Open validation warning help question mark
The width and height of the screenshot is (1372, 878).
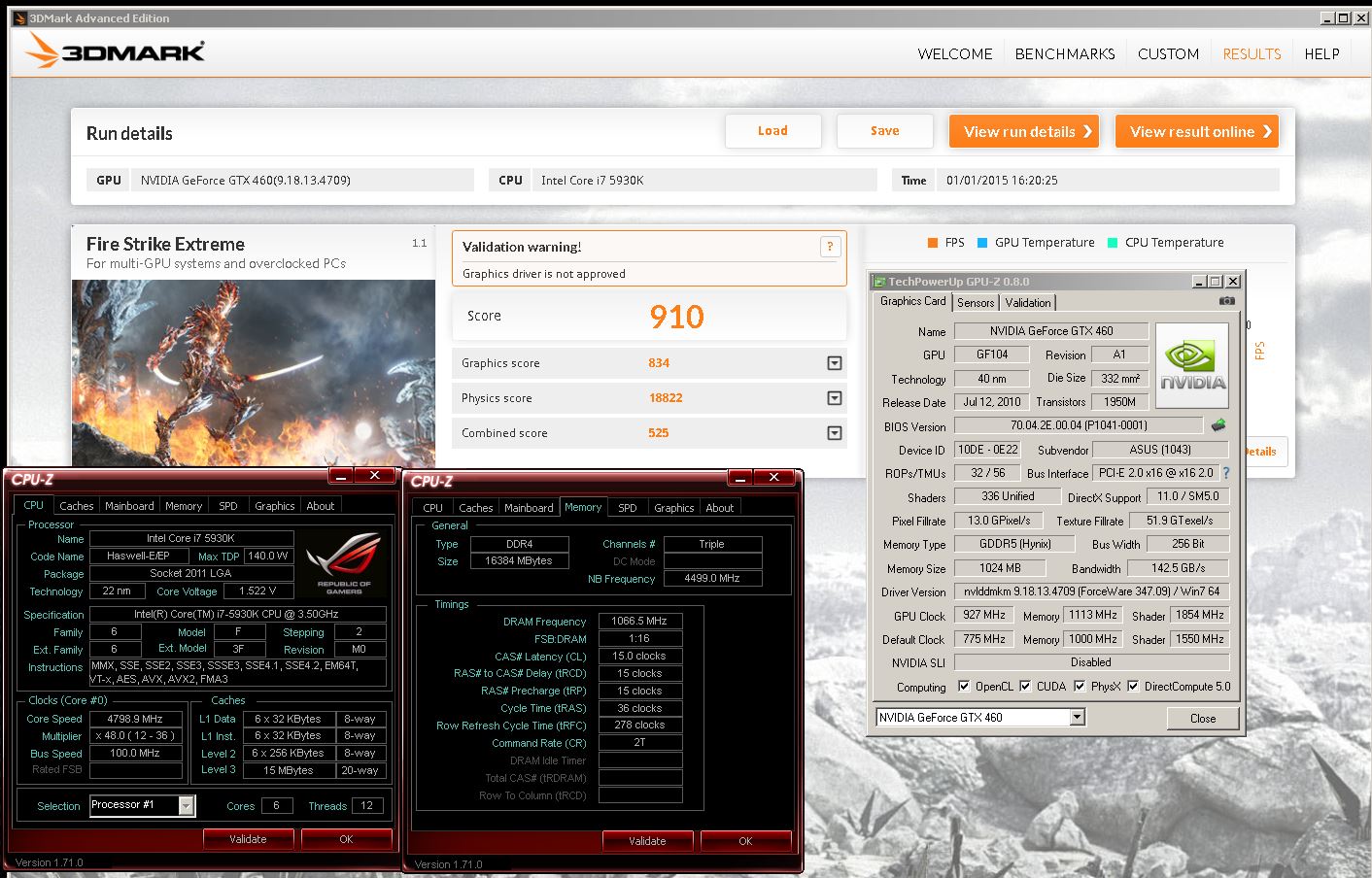[830, 247]
